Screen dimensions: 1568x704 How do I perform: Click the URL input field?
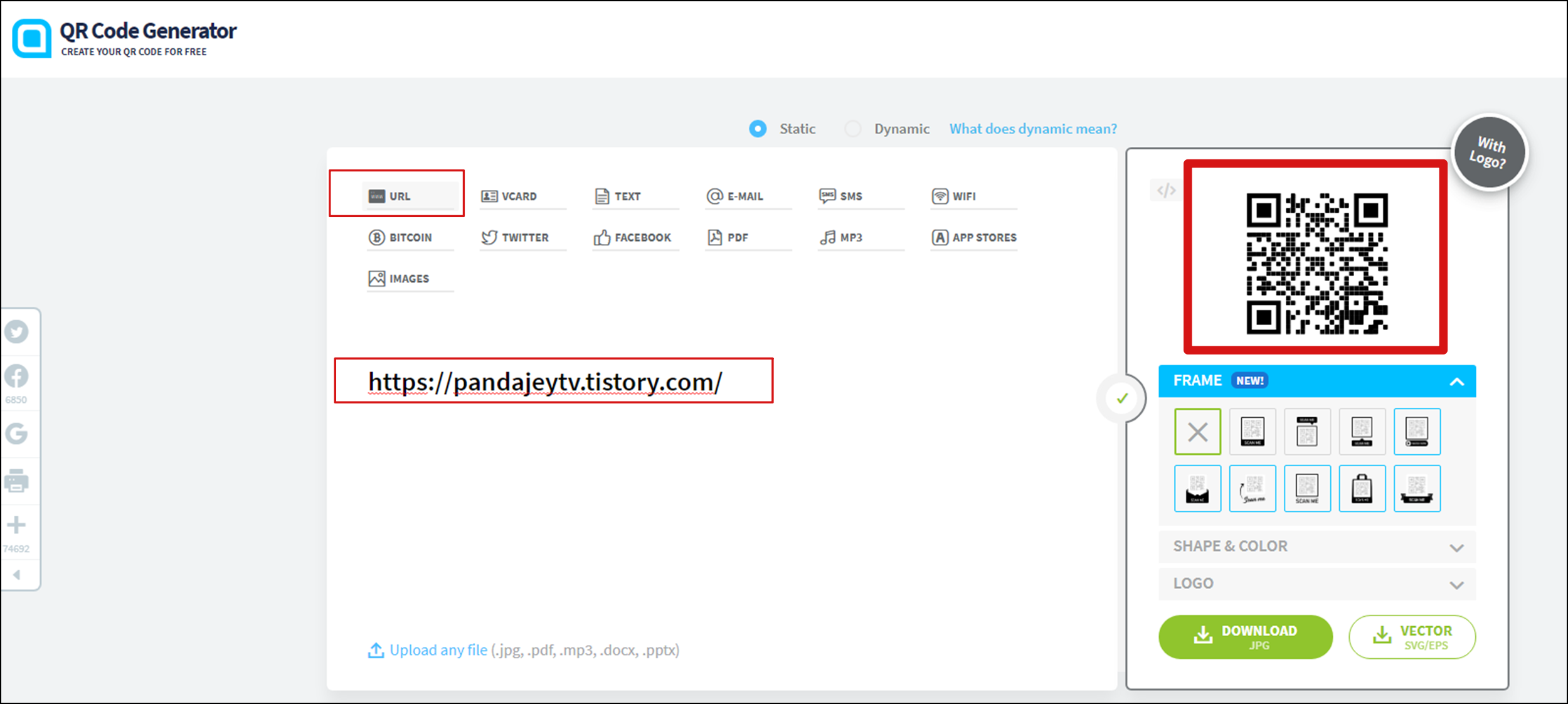click(554, 381)
